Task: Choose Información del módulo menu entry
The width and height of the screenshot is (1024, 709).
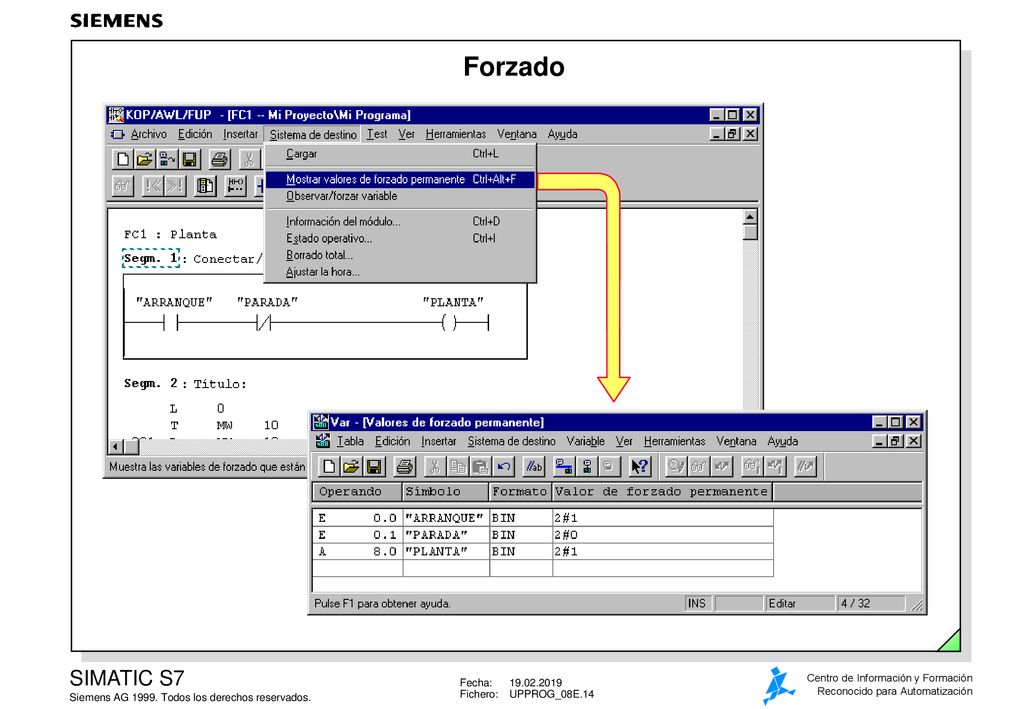Action: coord(400,222)
